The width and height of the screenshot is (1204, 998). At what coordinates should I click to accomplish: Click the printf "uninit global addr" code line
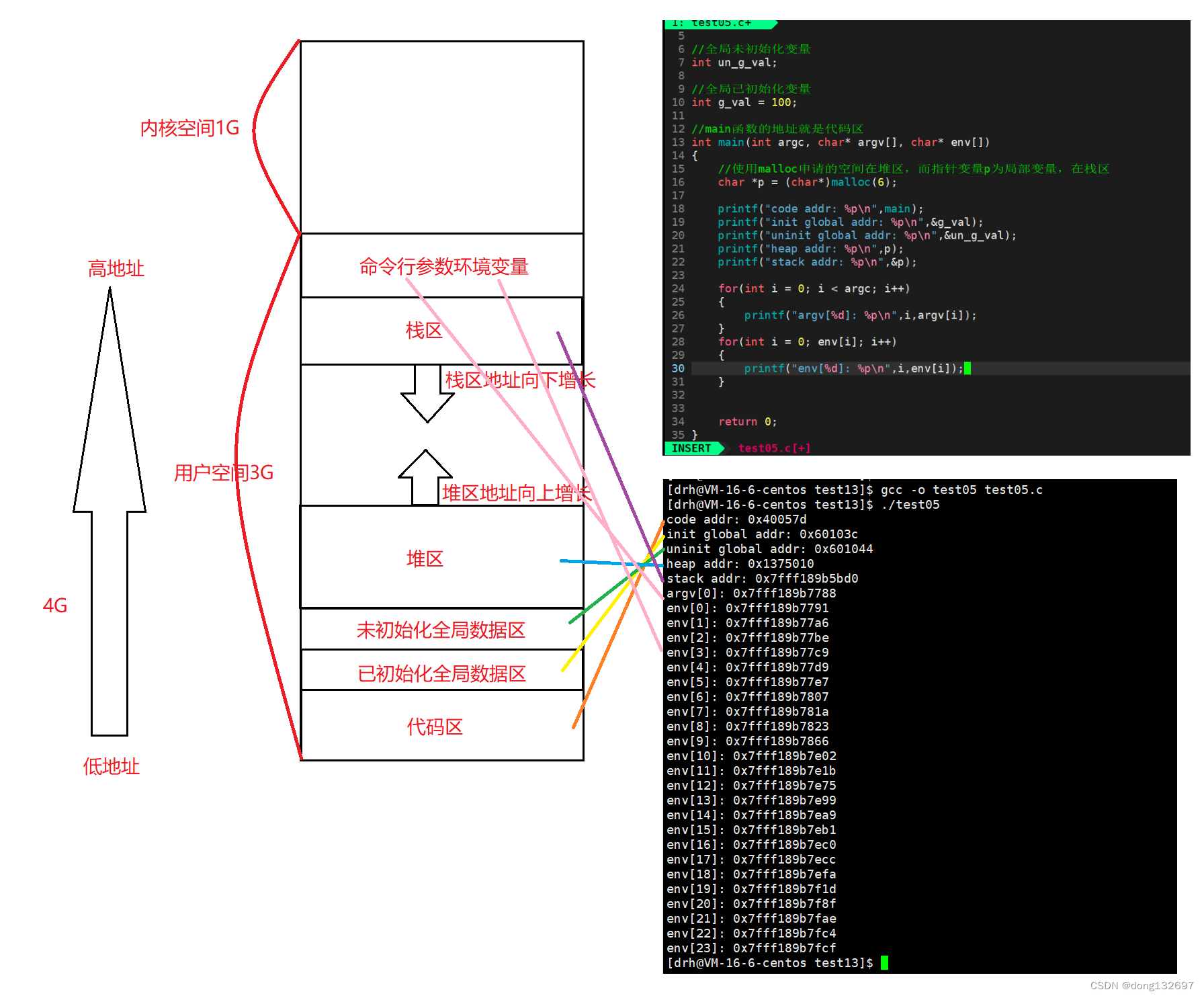(867, 235)
